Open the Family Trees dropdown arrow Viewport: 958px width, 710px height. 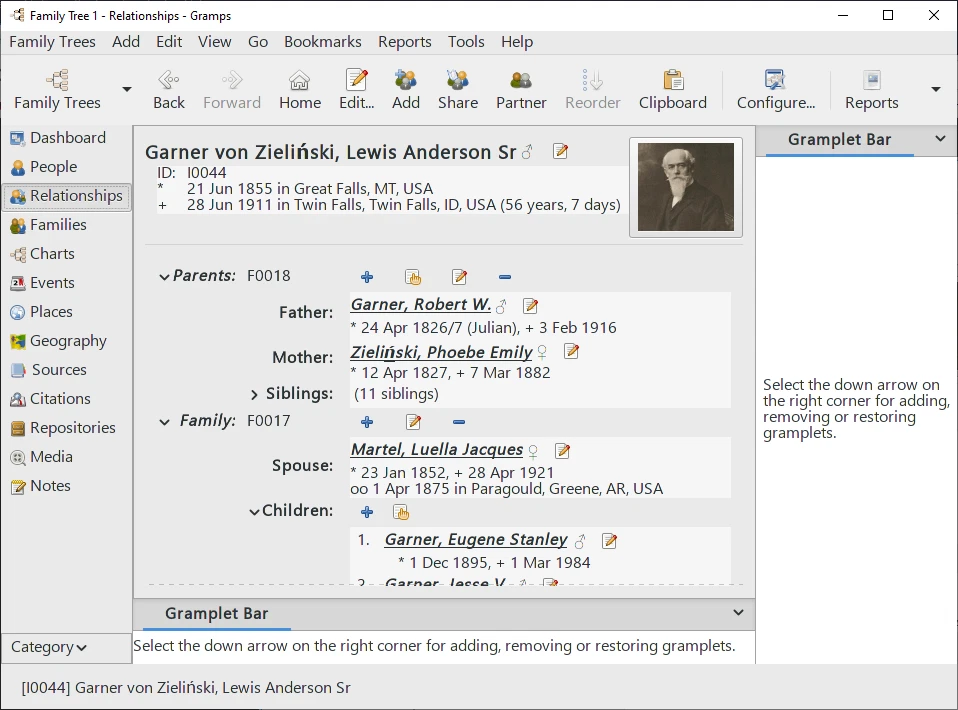(126, 91)
